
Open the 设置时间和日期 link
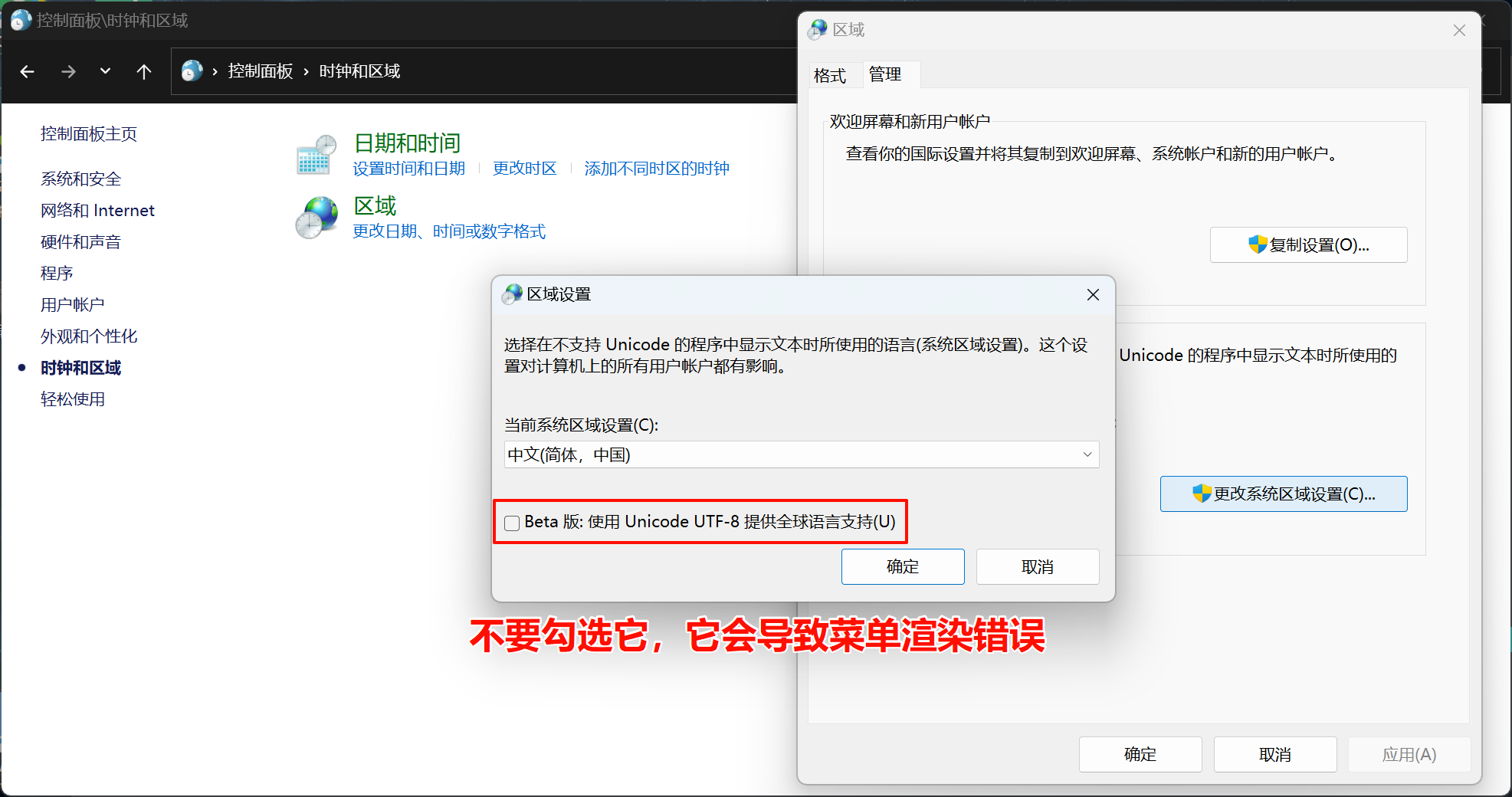pyautogui.click(x=409, y=169)
